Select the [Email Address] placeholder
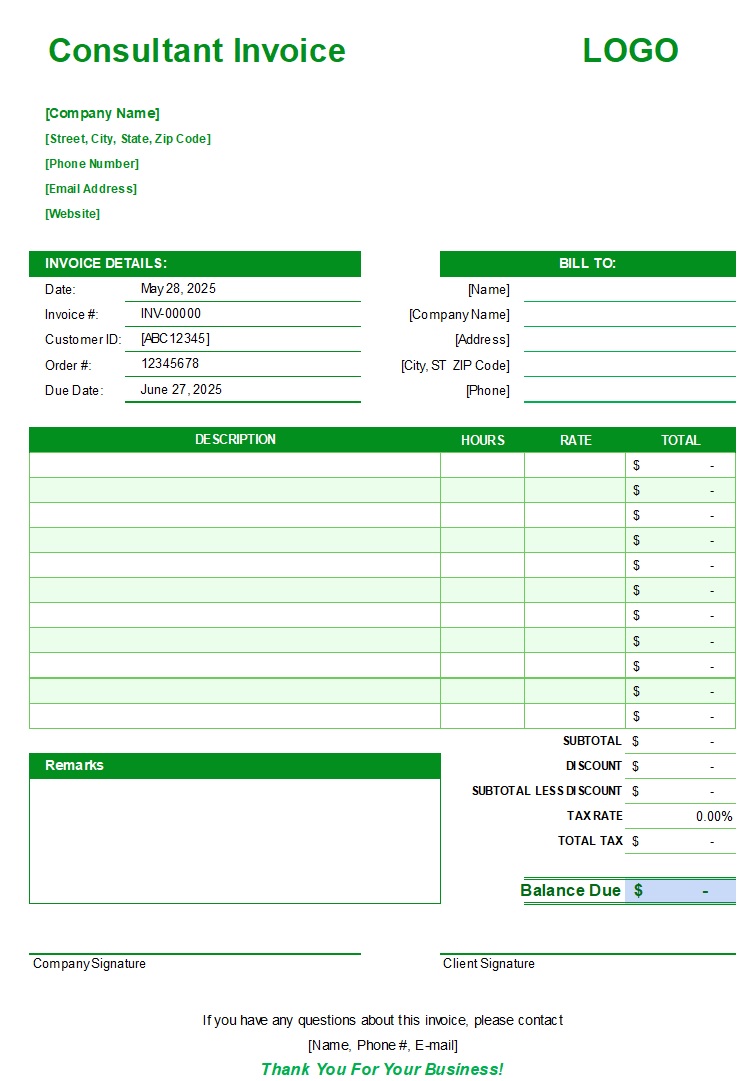This screenshot has width=737, height=1081. 91,188
